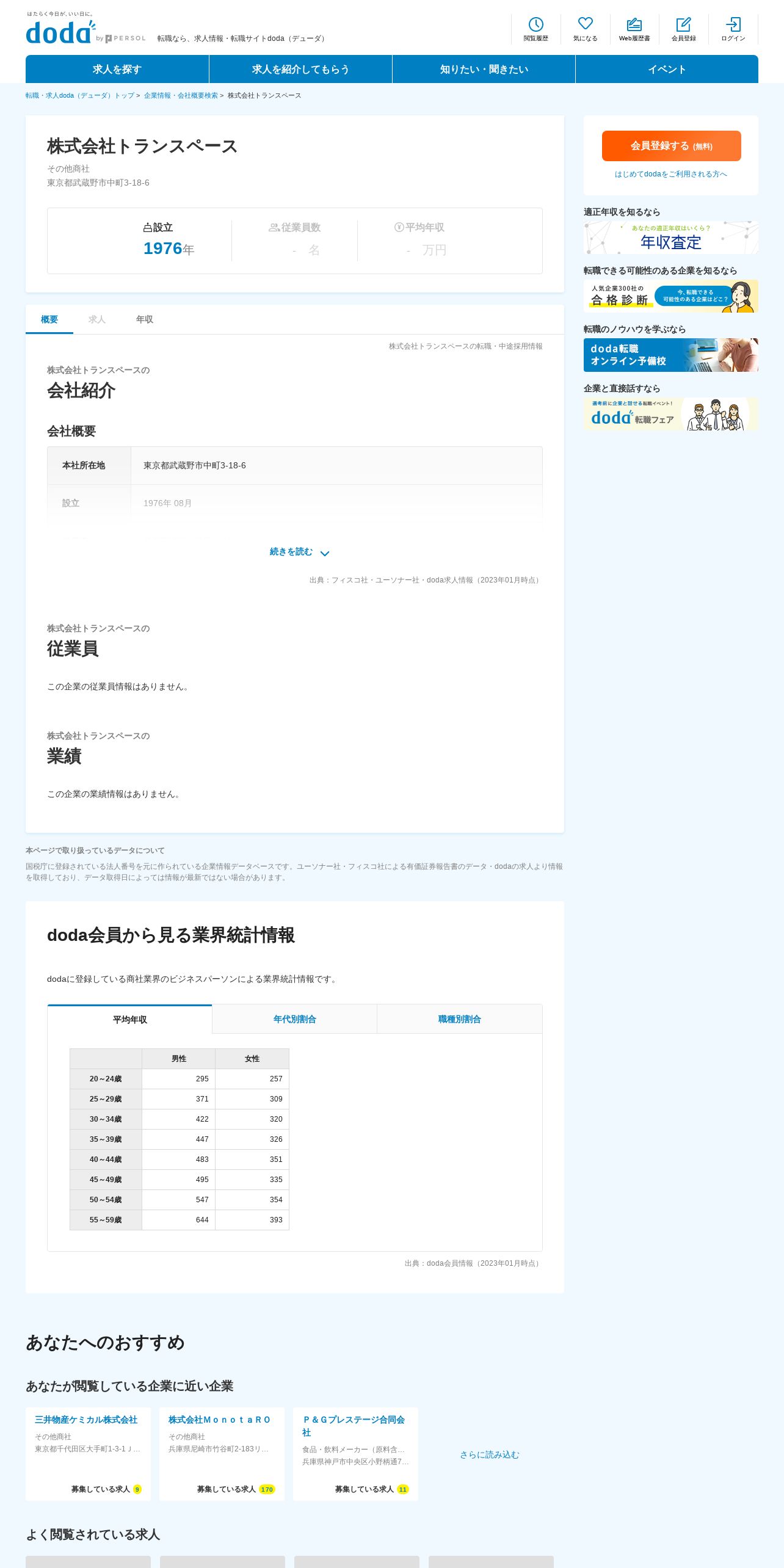
Task: Click the 従業員数 people icon
Action: [x=274, y=228]
